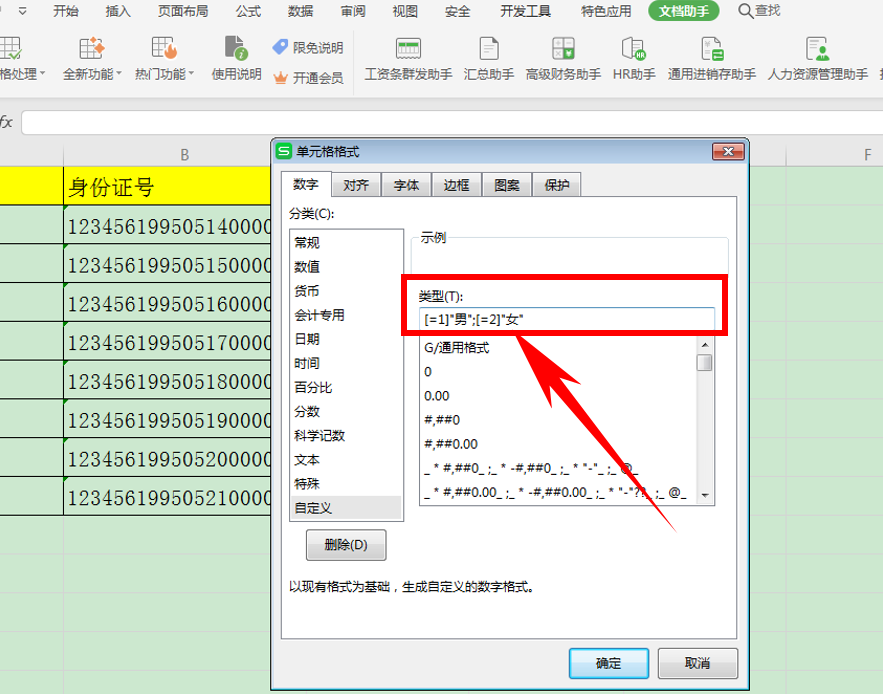Expand the 热门功能 dropdown arrow
This screenshot has width=883, height=694.
click(x=191, y=74)
